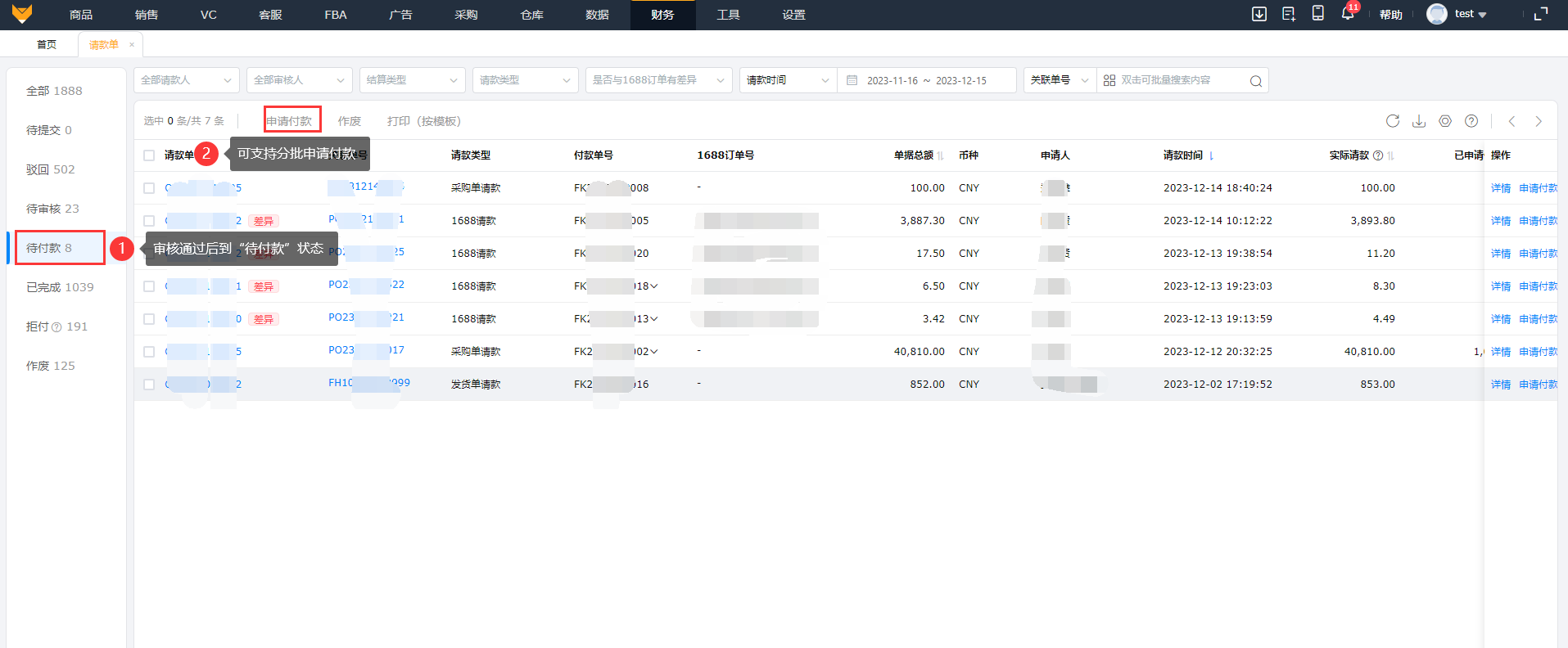
Task: Go to next page with right arrow icon
Action: point(1539,121)
